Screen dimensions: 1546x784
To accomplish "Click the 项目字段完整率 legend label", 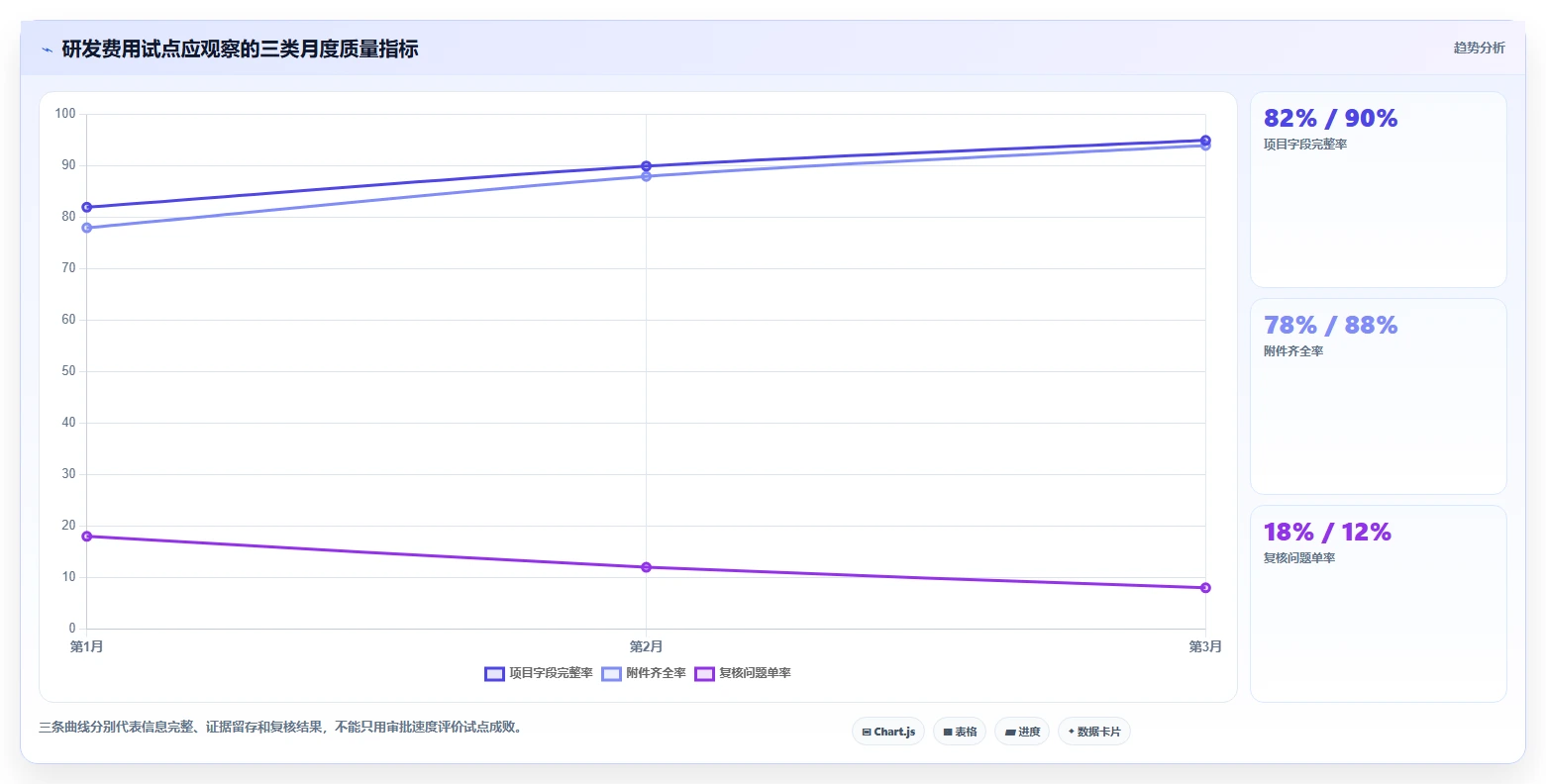I will 551,673.
